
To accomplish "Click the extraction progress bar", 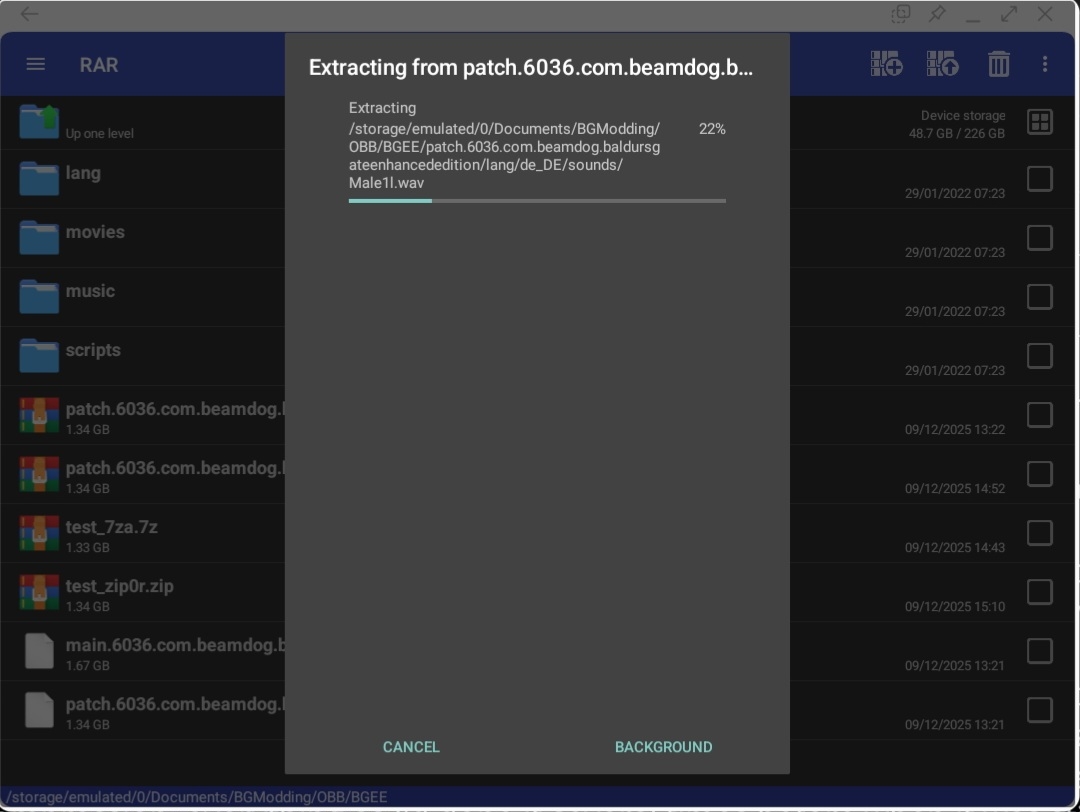I will (537, 201).
